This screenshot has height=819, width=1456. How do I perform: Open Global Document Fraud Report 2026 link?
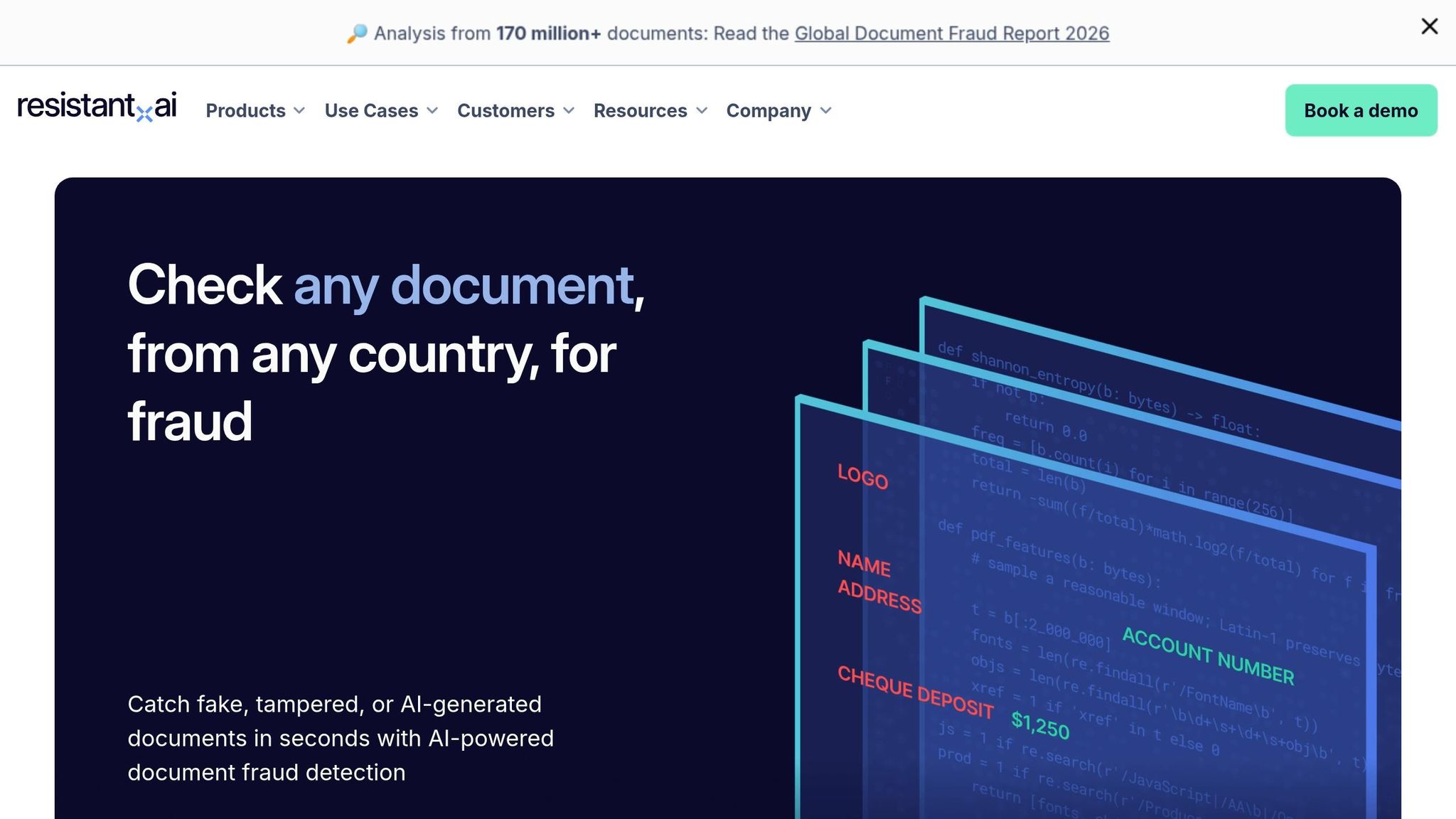952,33
